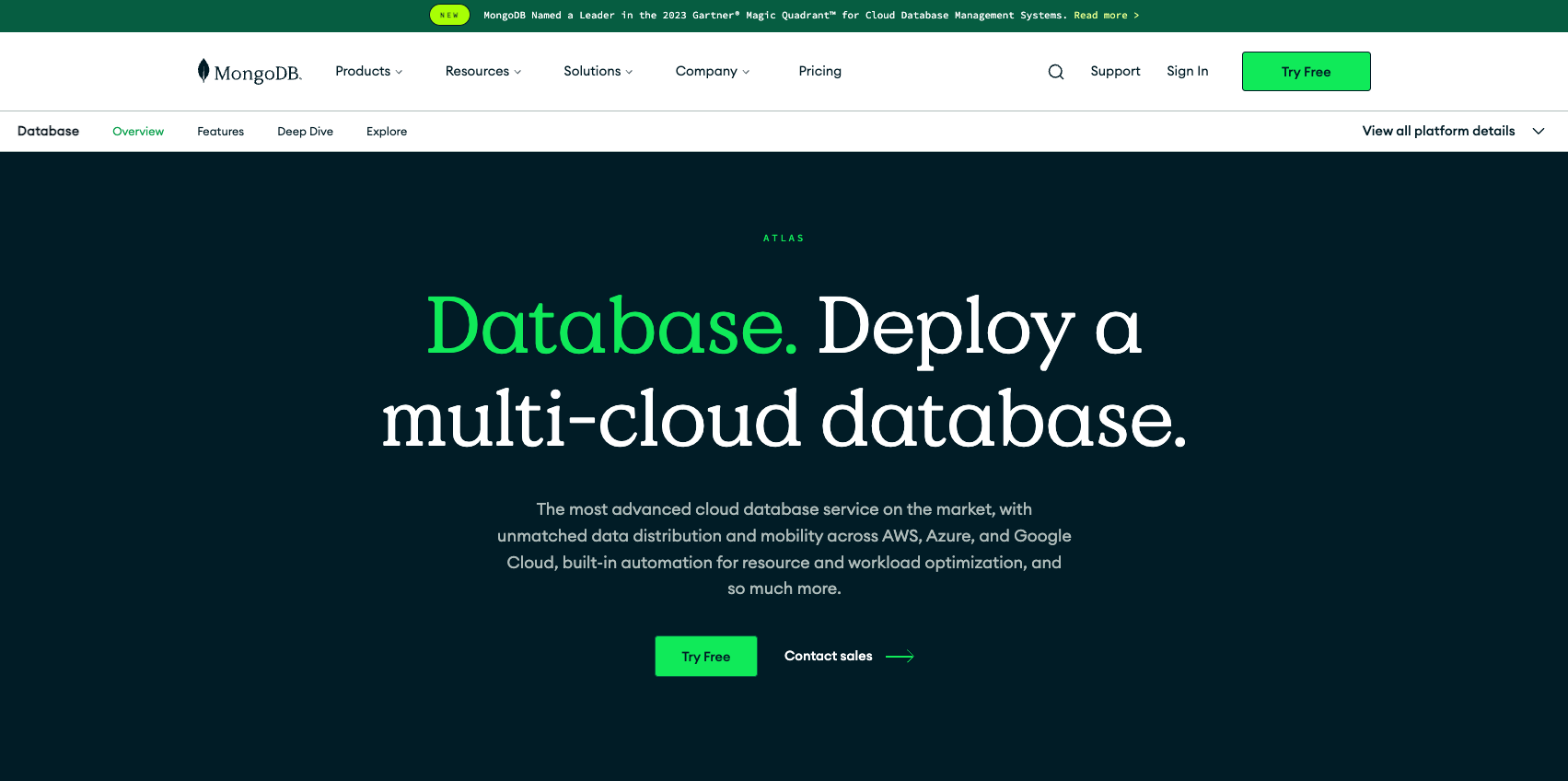The height and width of the screenshot is (781, 1568).
Task: Click the Sign In link
Action: tap(1188, 71)
